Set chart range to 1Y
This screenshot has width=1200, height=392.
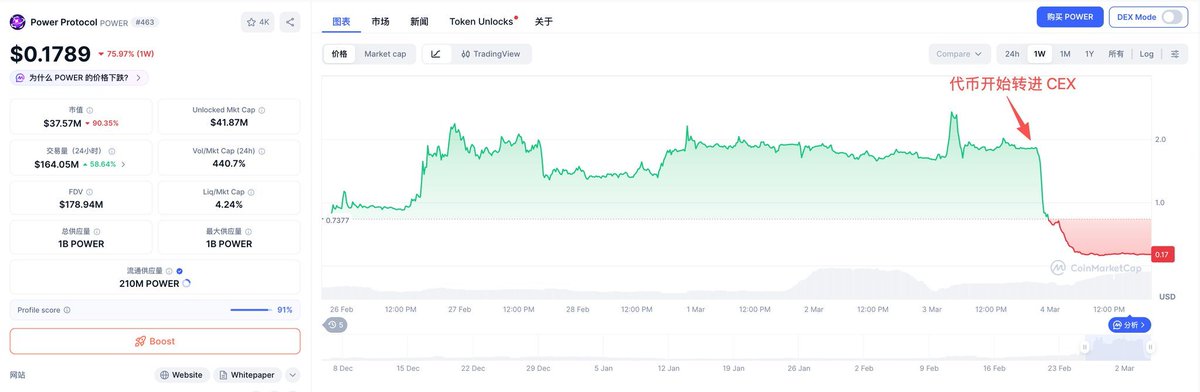[x=1089, y=54]
